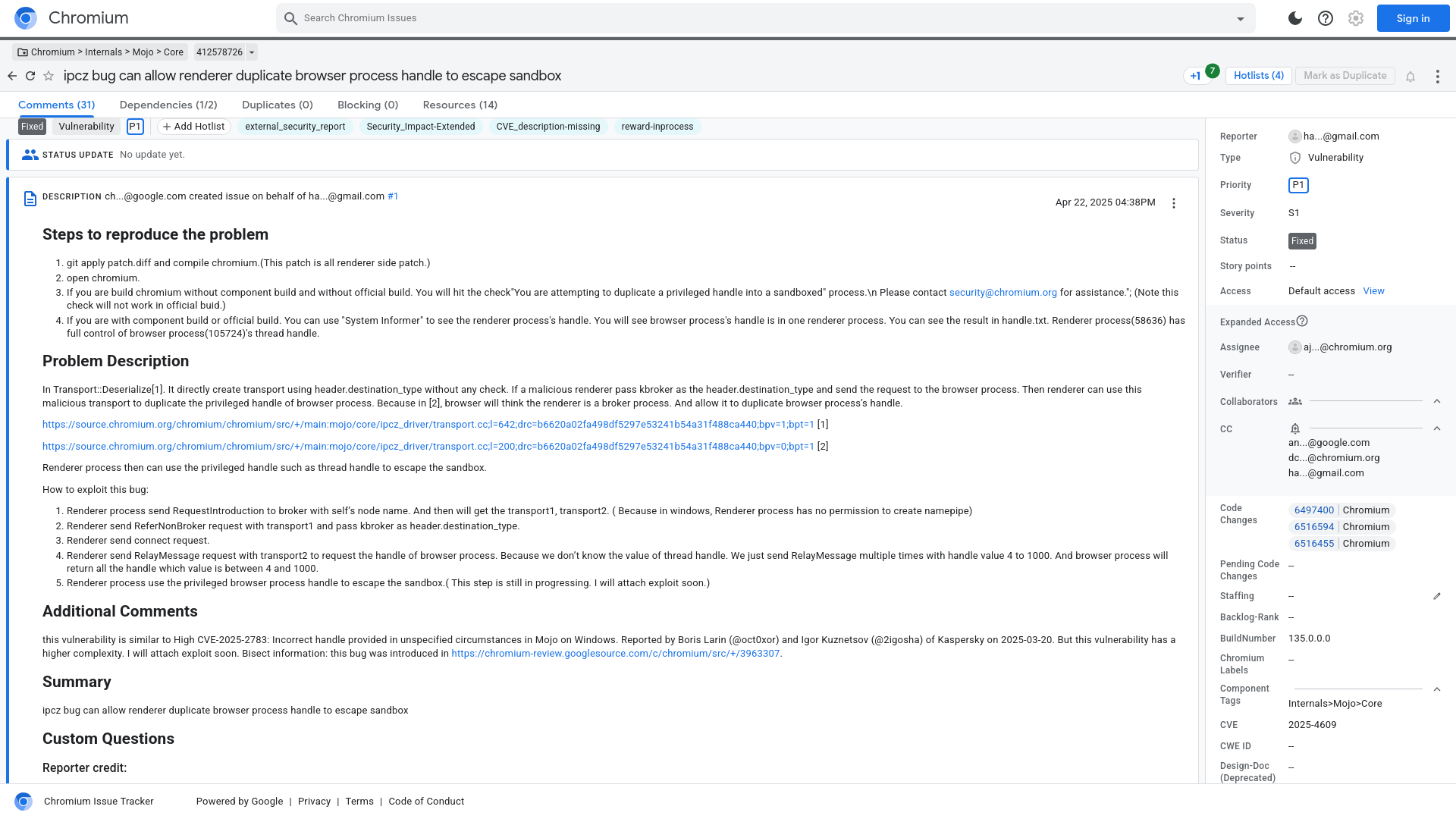The height and width of the screenshot is (819, 1456).
Task: Click the Security_Impact-Extended chip
Action: (421, 127)
